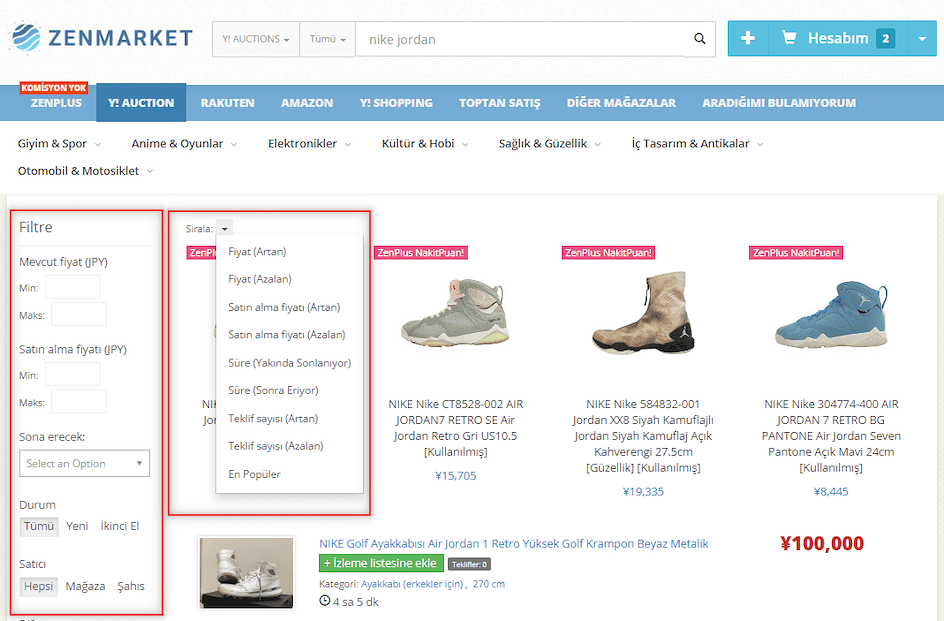
Task: Open the TOPTAN SATIŞ tab
Action: pyautogui.click(x=500, y=102)
